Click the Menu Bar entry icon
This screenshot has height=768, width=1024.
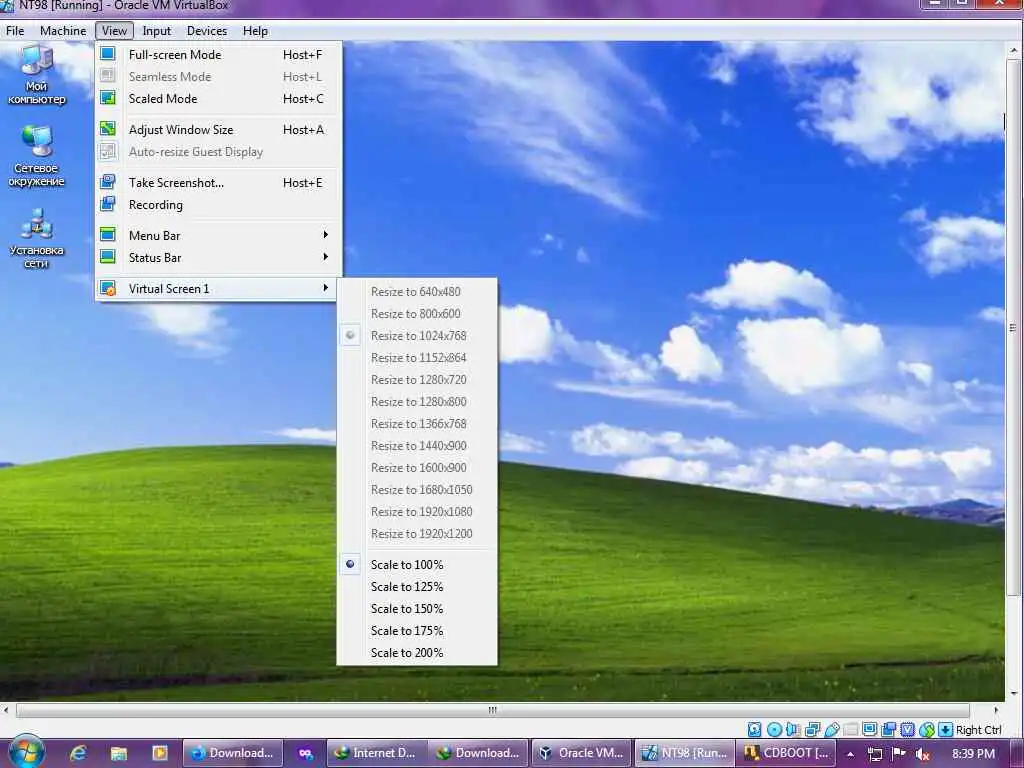(108, 234)
